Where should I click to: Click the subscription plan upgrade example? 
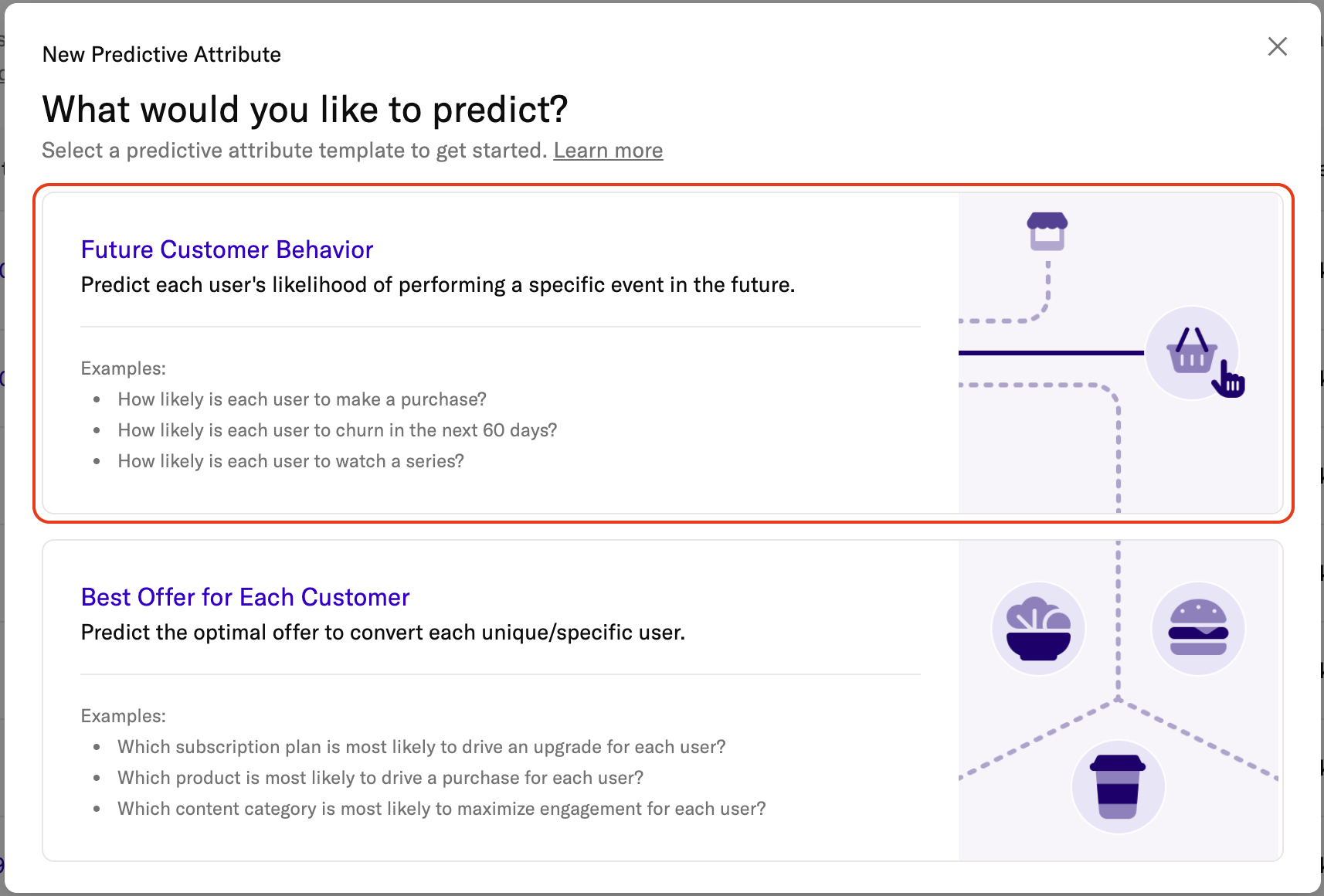pyautogui.click(x=421, y=747)
